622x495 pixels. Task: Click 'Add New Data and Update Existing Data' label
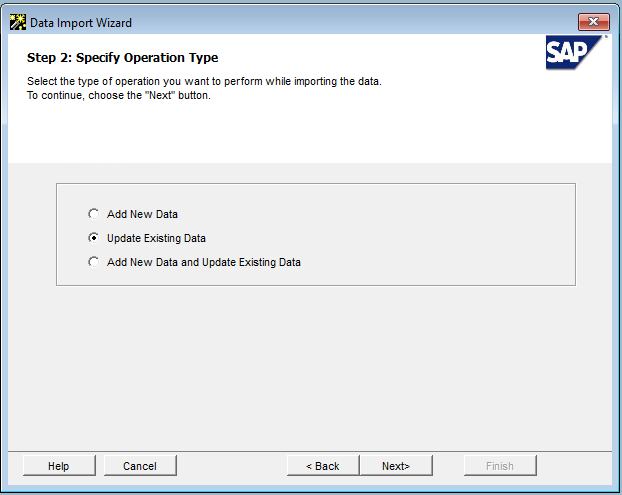[x=204, y=262]
